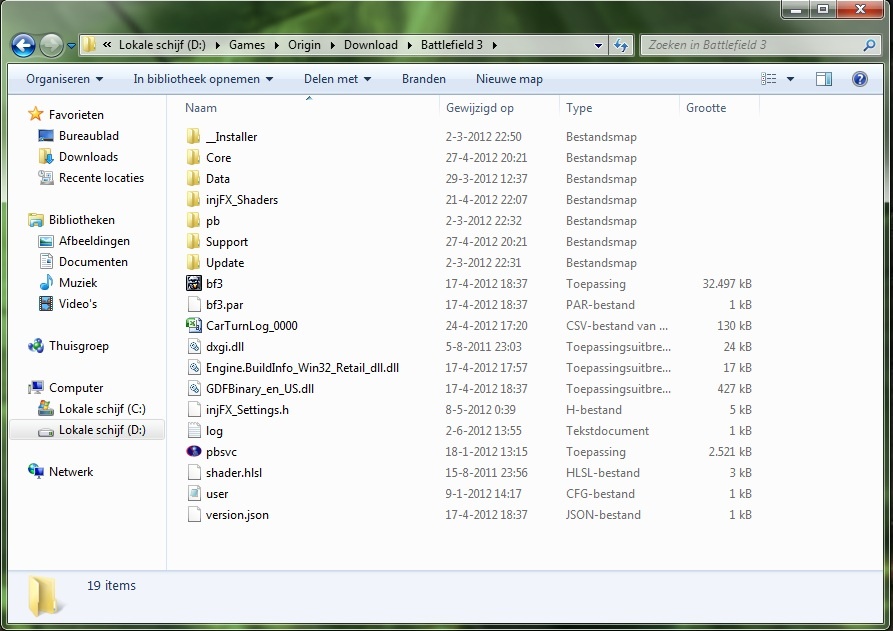
Task: Select Thuisgroep in navigation pane
Action: click(x=79, y=347)
